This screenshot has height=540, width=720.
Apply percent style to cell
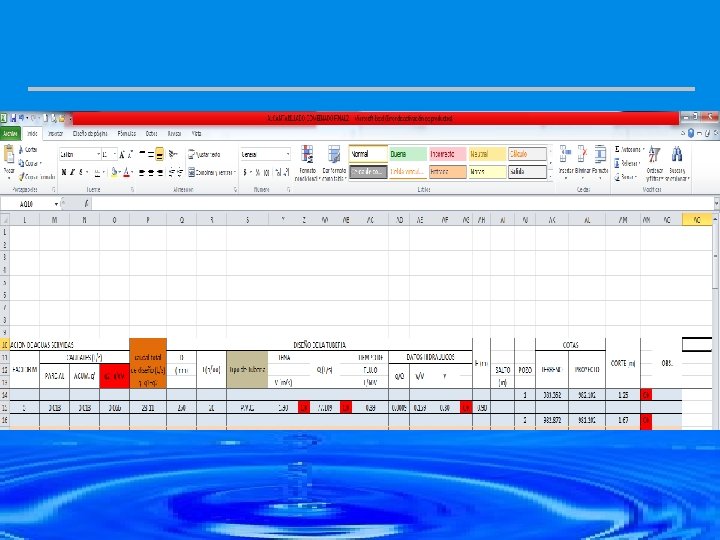tap(258, 173)
